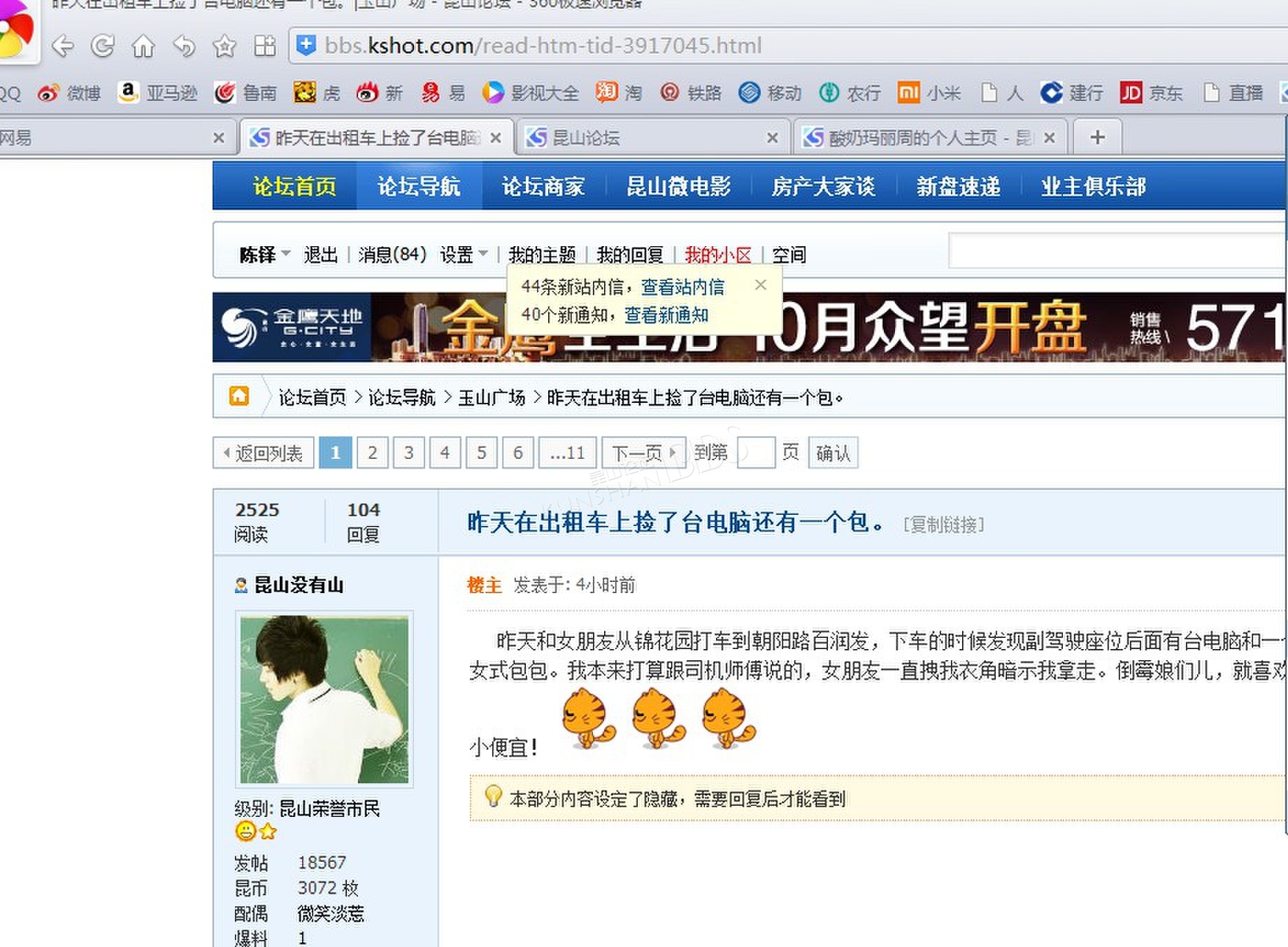The image size is (1288, 947).
Task: Open 消息(84) messages link
Action: tap(392, 255)
